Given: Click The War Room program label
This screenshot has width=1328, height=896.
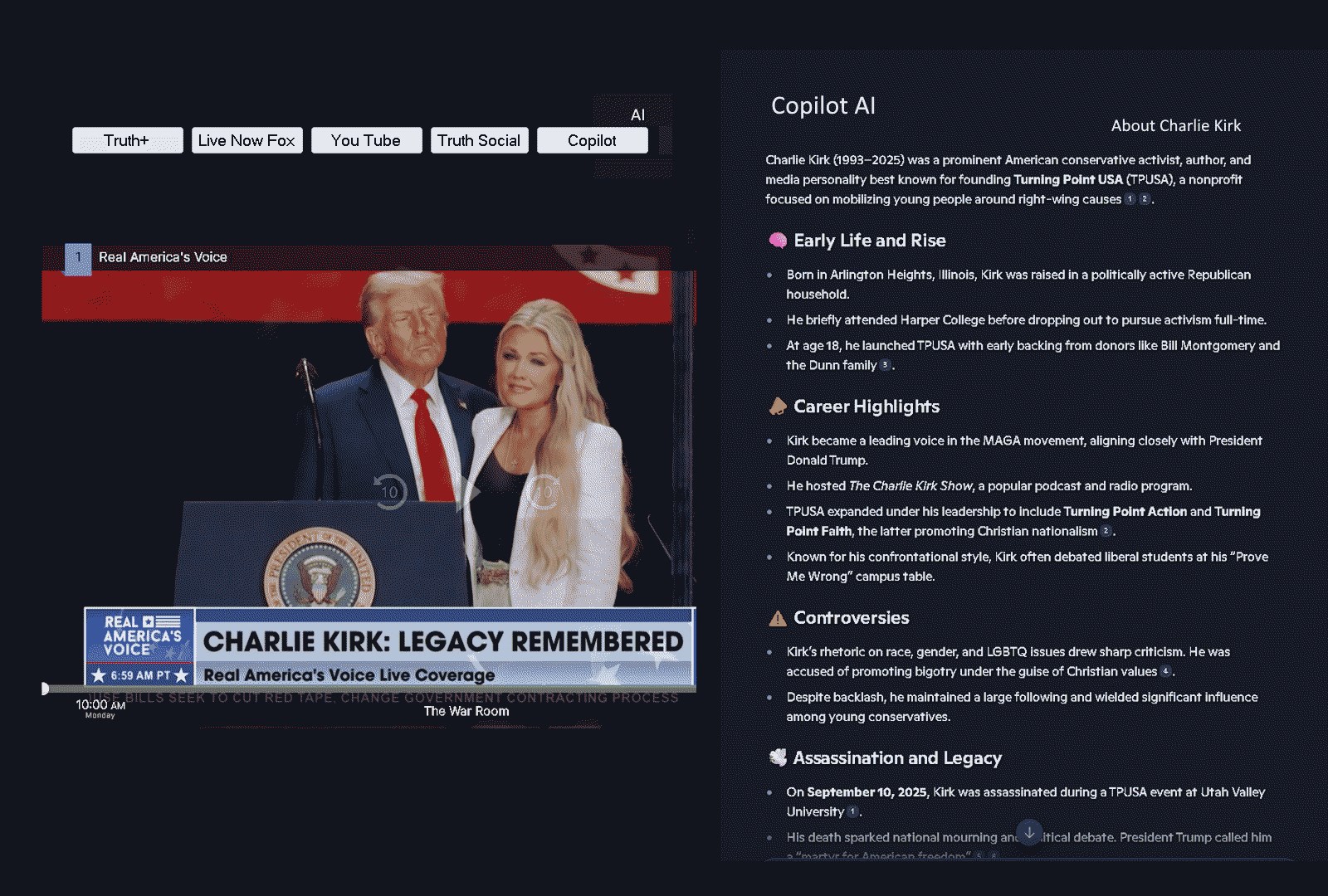Looking at the screenshot, I should (466, 710).
